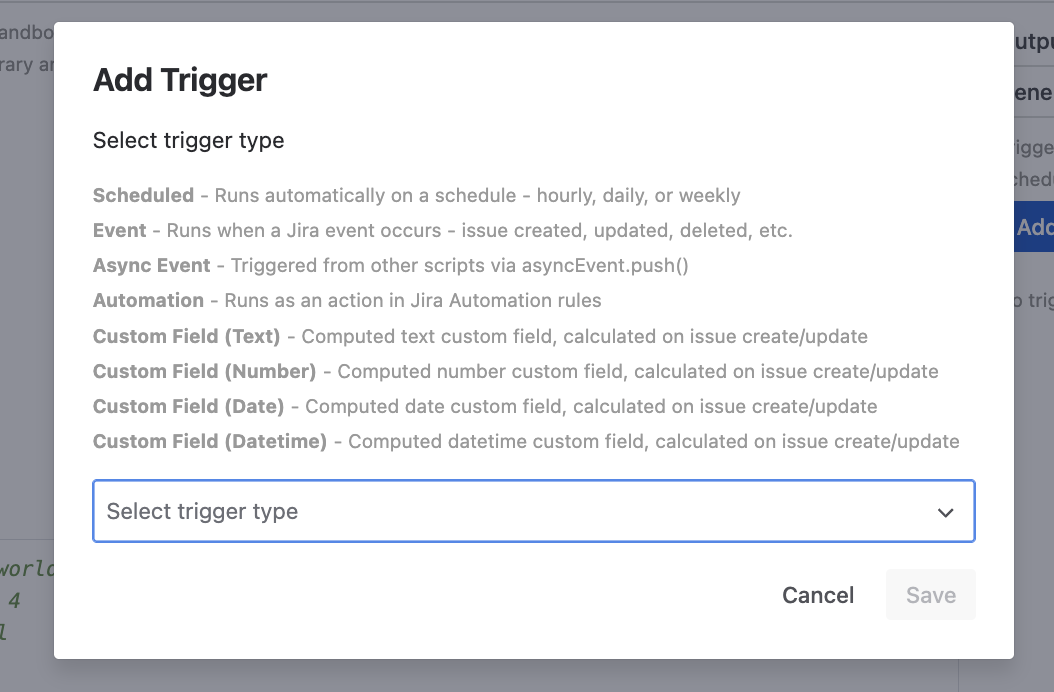Click the bold Event trigger description label

click(120, 230)
